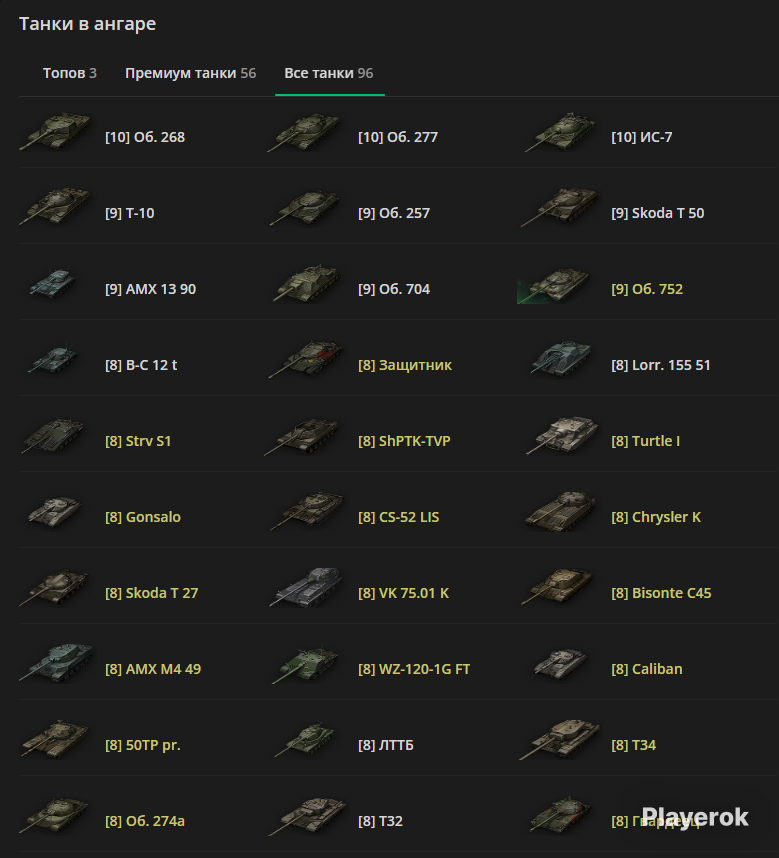This screenshot has height=858, width=779.
Task: Select the text [8] Skoda T 27
Action: click(x=152, y=594)
